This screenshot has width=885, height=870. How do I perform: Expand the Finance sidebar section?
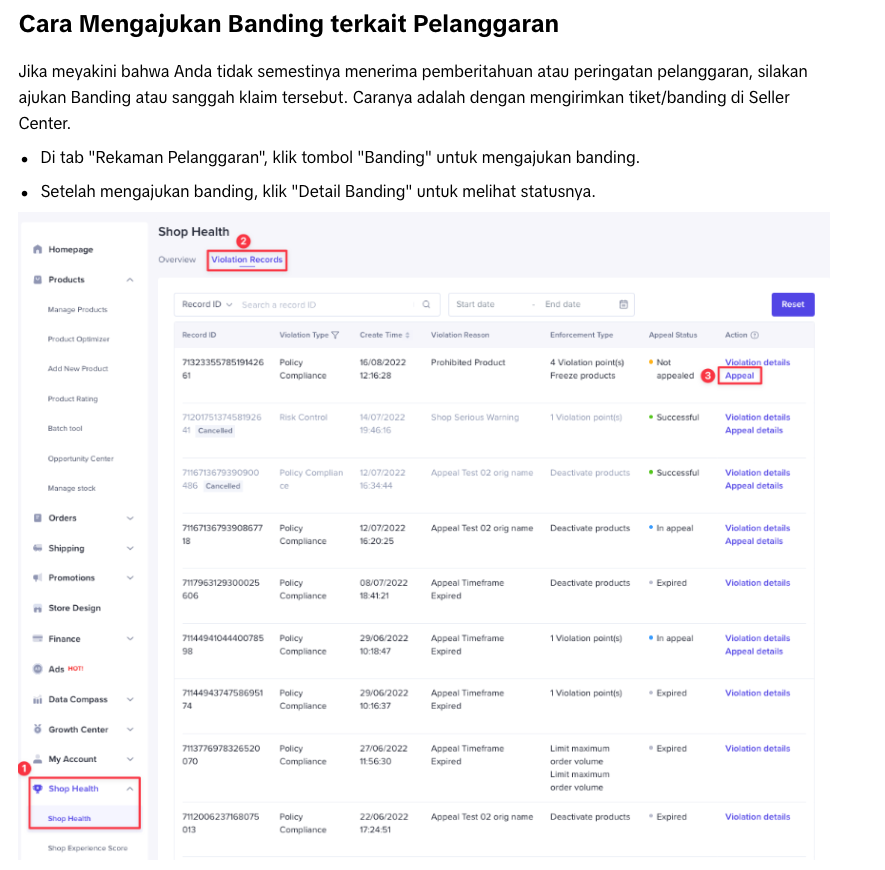(x=130, y=639)
